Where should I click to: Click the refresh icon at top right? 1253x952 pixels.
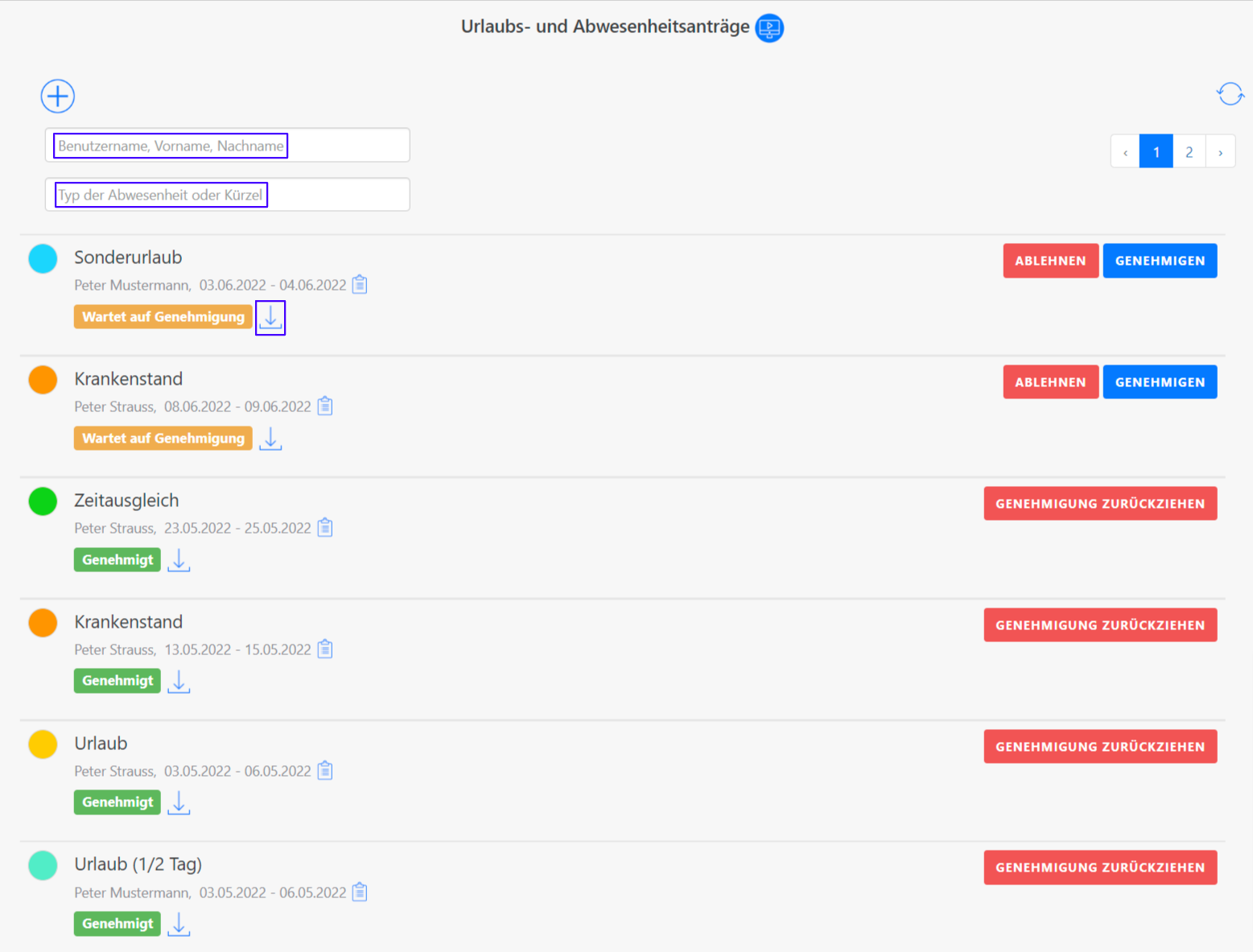click(x=1229, y=94)
